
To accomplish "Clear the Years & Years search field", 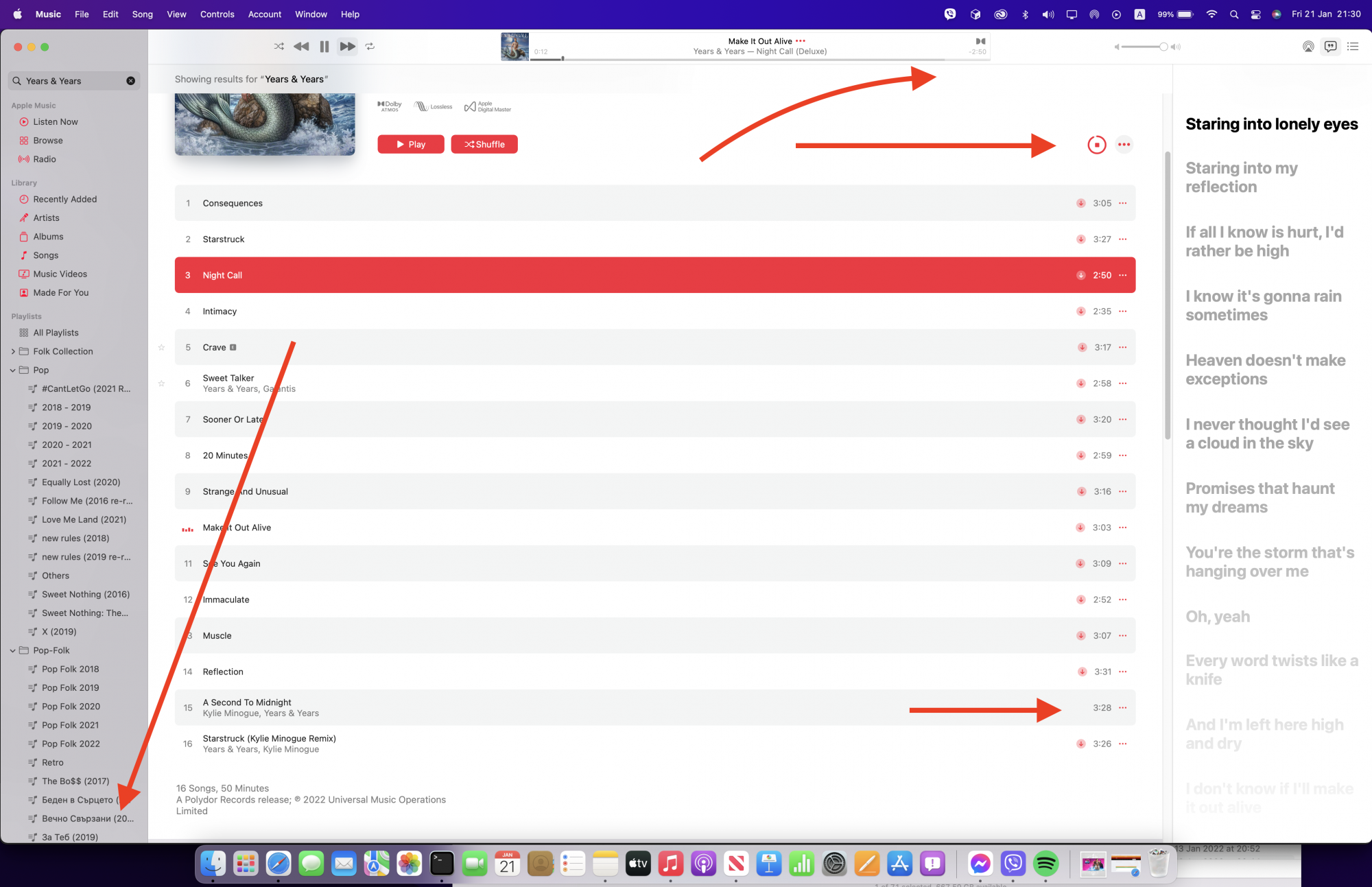I will click(x=131, y=81).
